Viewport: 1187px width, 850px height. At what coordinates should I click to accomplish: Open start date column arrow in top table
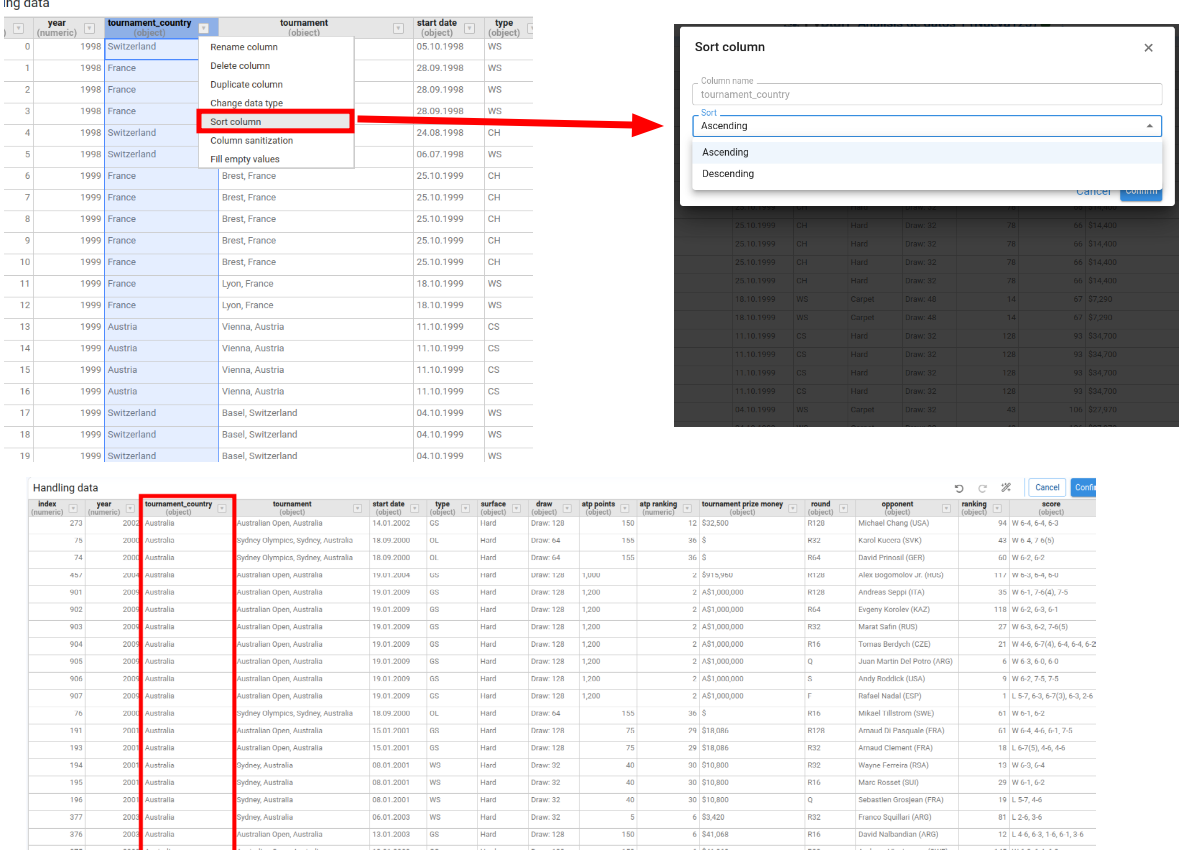coord(473,29)
